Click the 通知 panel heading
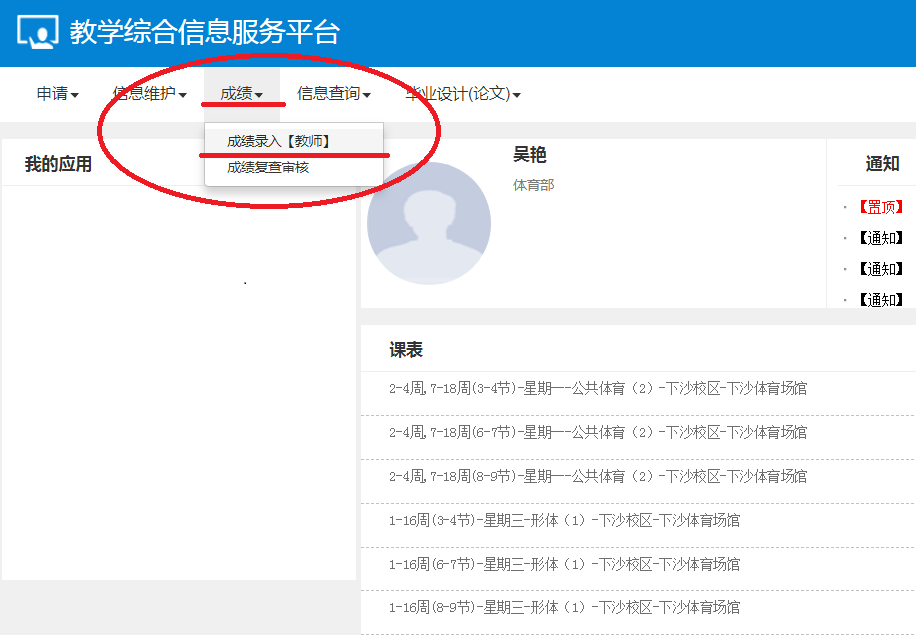This screenshot has width=916, height=635. (882, 164)
